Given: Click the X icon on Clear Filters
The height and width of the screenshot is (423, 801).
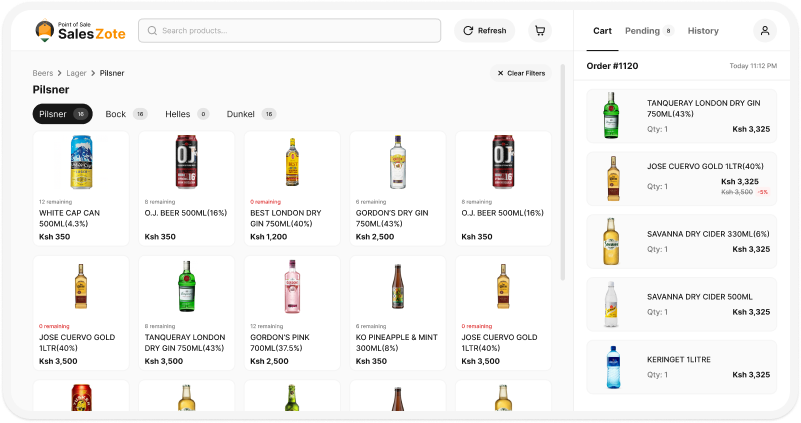Looking at the screenshot, I should 500,73.
